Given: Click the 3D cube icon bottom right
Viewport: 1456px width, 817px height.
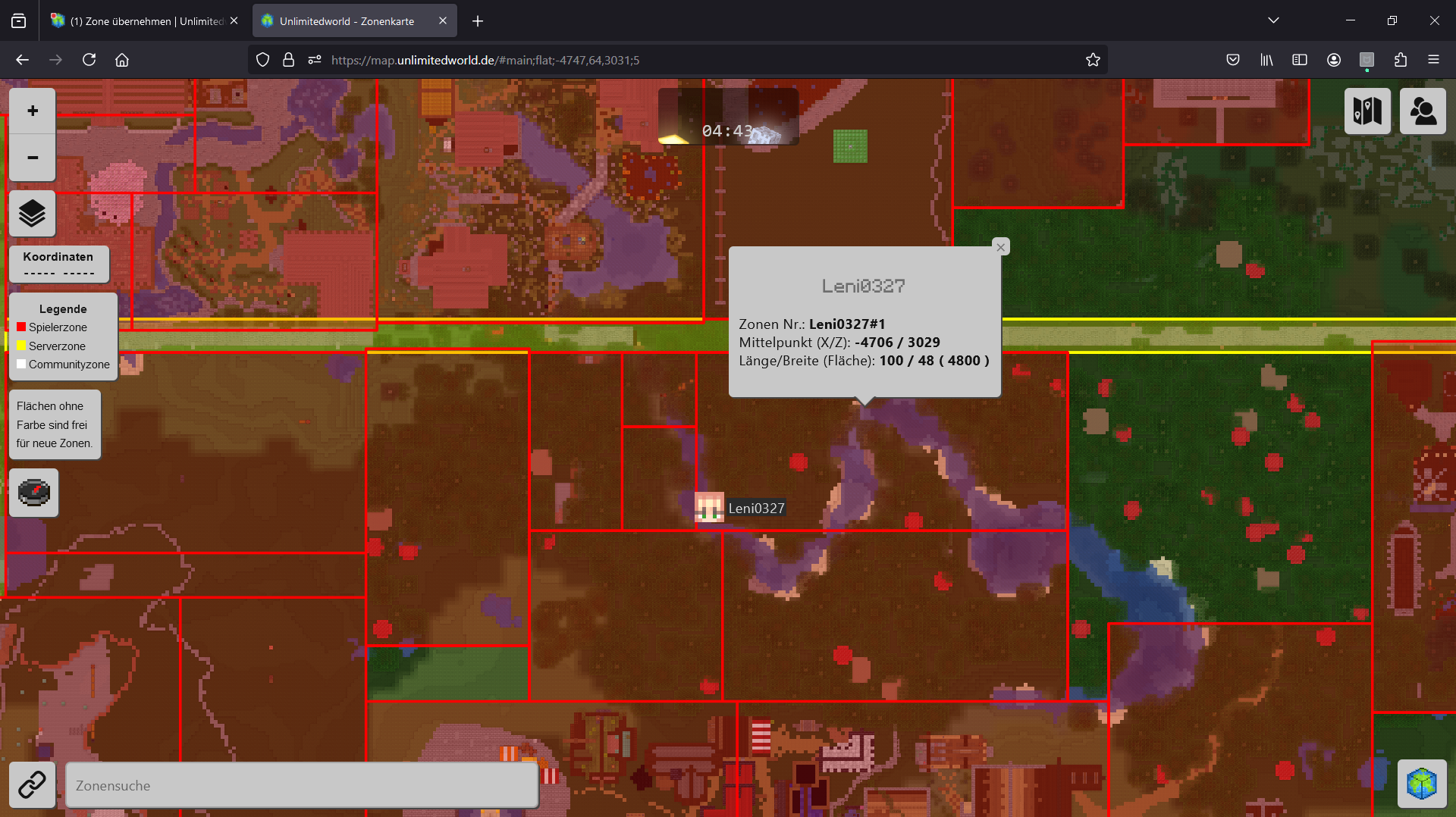Looking at the screenshot, I should point(1422,784).
